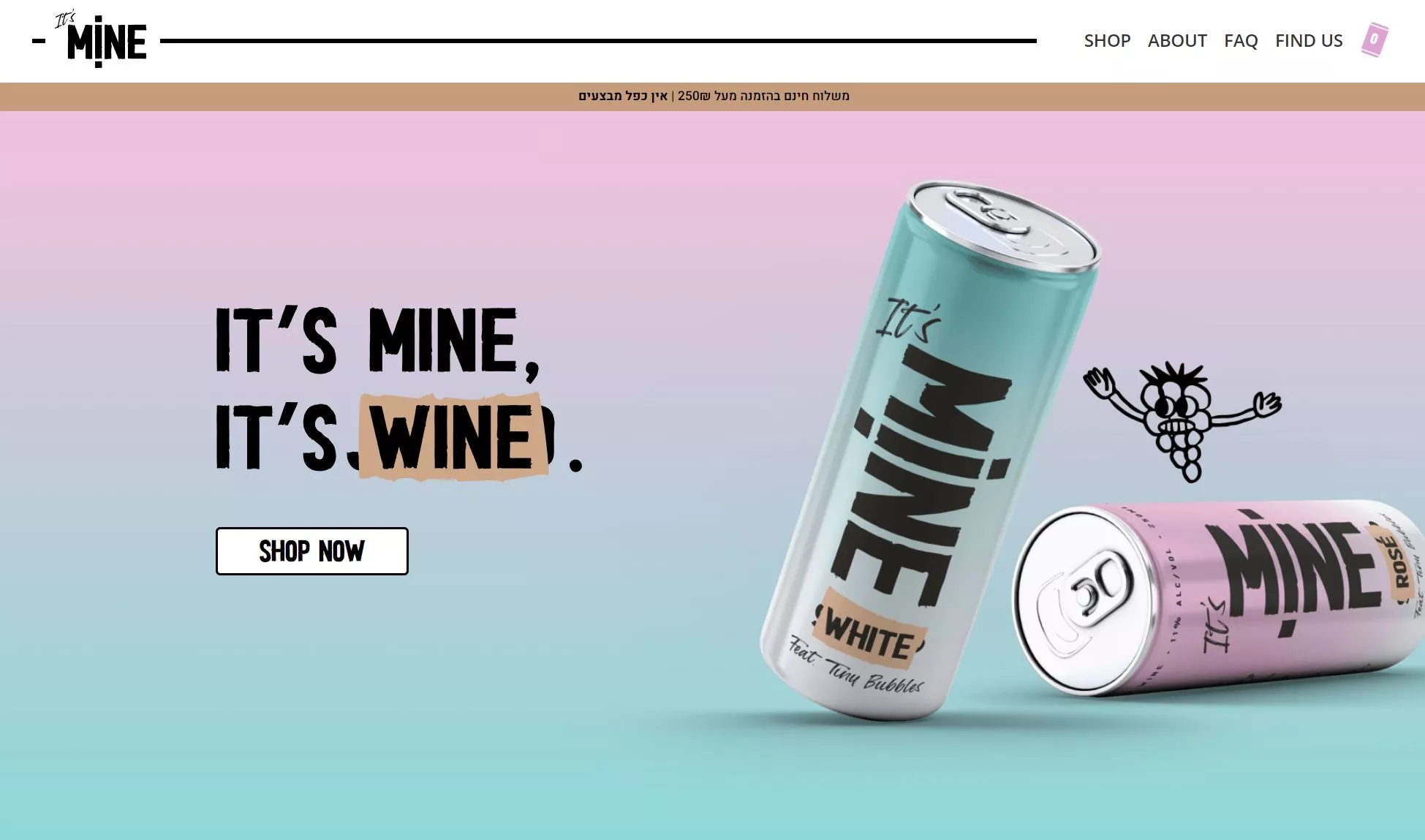The height and width of the screenshot is (840, 1425).
Task: Open the SHOP menu item
Action: click(1107, 41)
